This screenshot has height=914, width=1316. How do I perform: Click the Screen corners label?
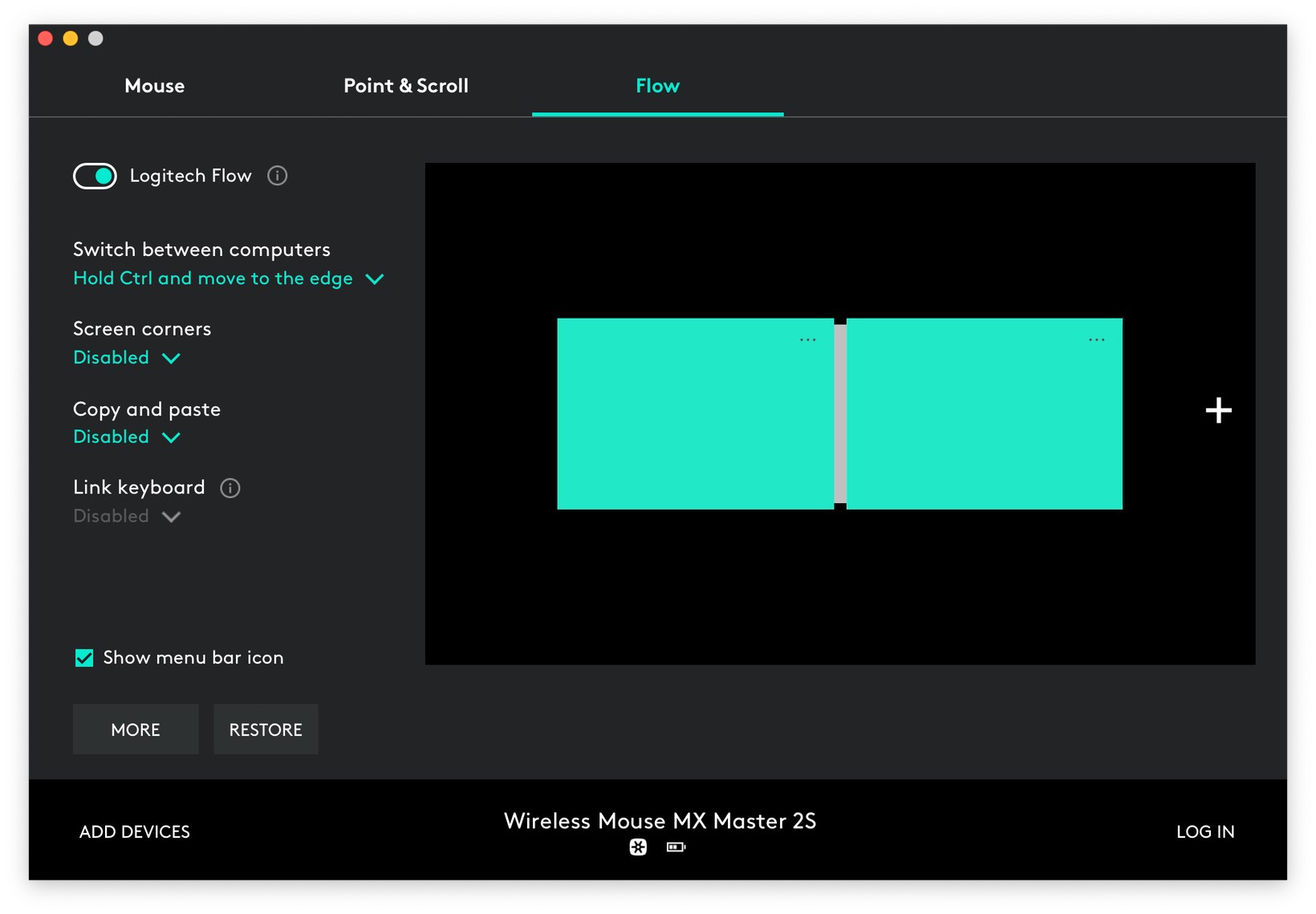click(142, 329)
